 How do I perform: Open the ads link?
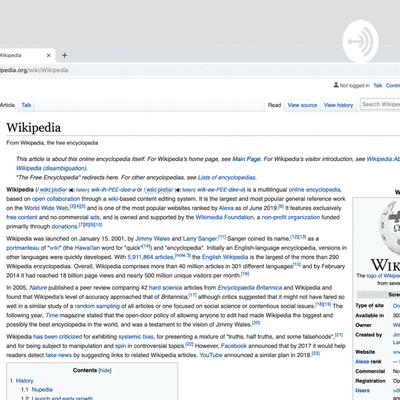[95, 217]
